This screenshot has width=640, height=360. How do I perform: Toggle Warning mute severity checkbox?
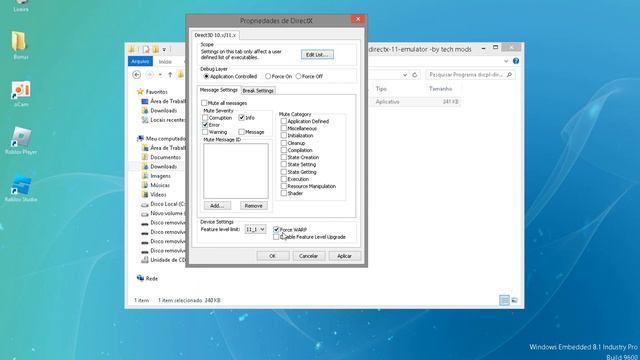pyautogui.click(x=205, y=132)
